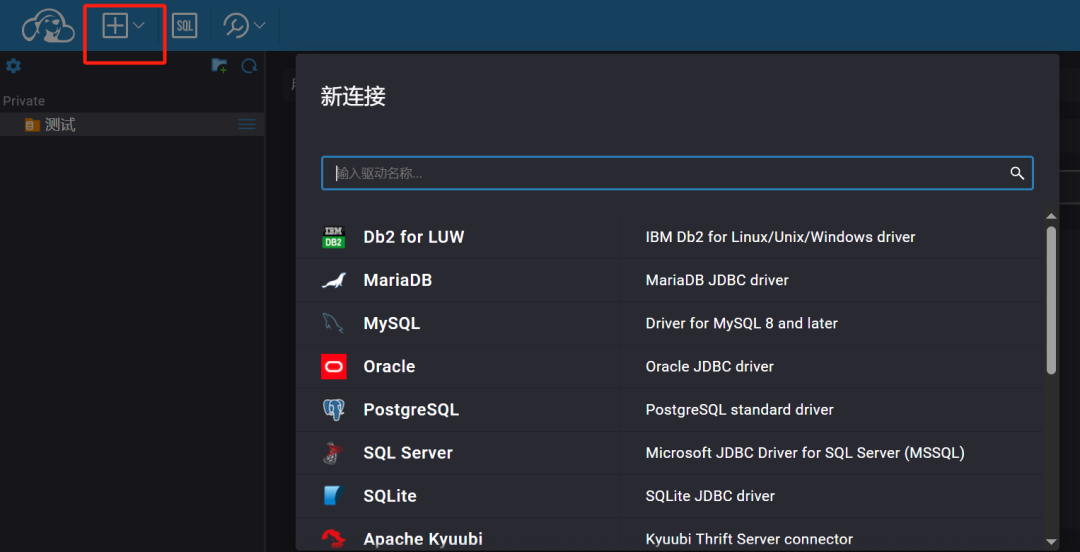Select the PostgreSQL elephant icon
The image size is (1080, 552).
(333, 410)
